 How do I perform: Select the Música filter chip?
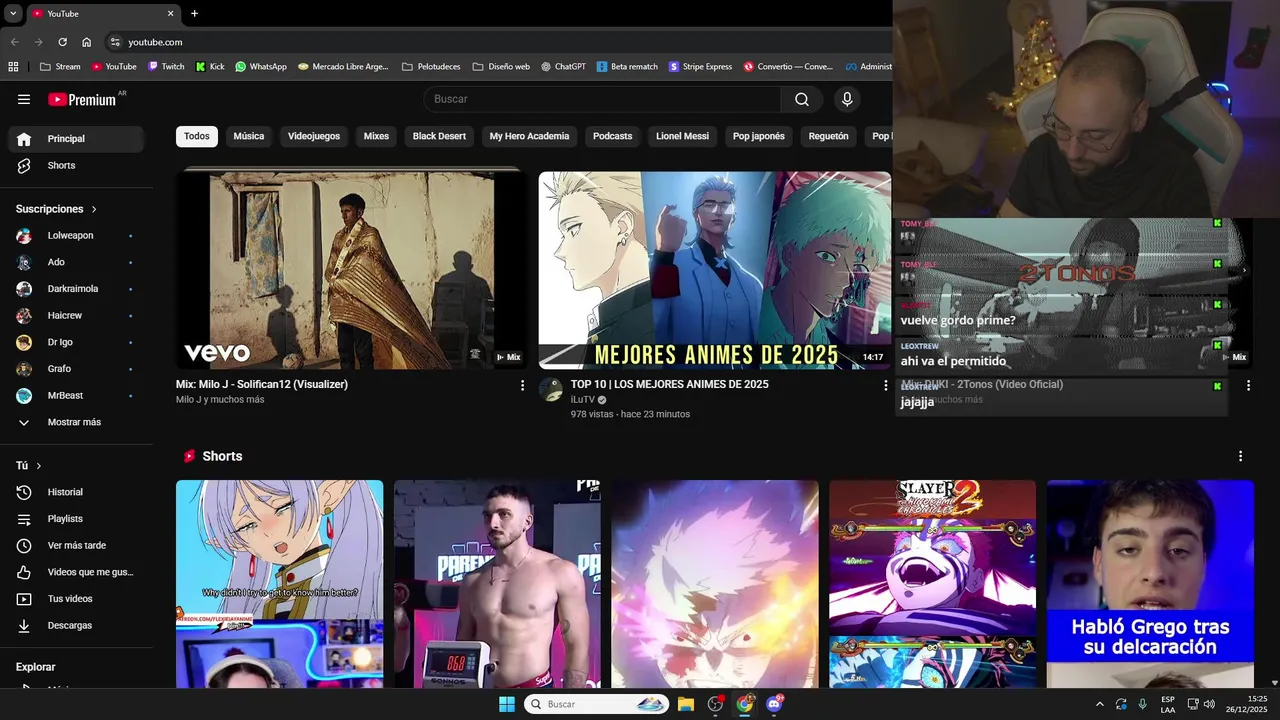249,136
